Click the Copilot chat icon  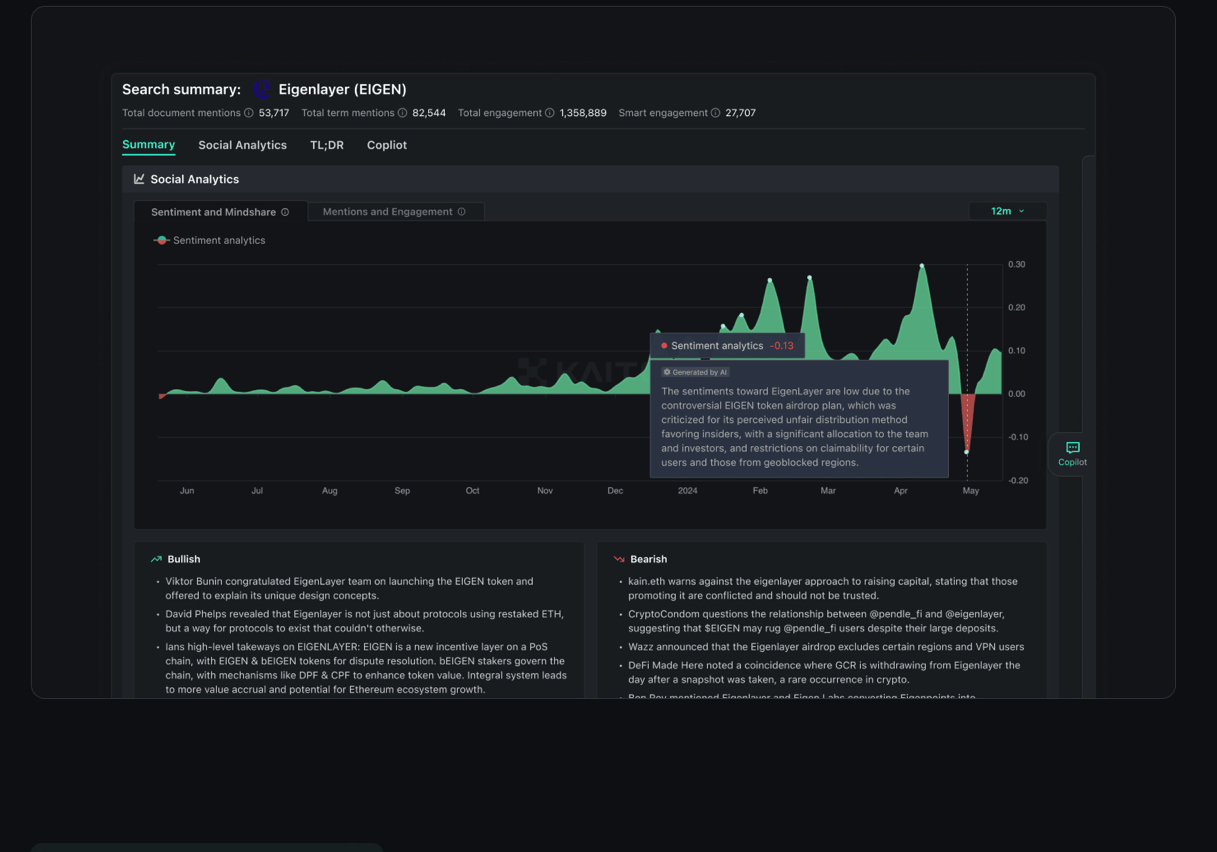1072,448
